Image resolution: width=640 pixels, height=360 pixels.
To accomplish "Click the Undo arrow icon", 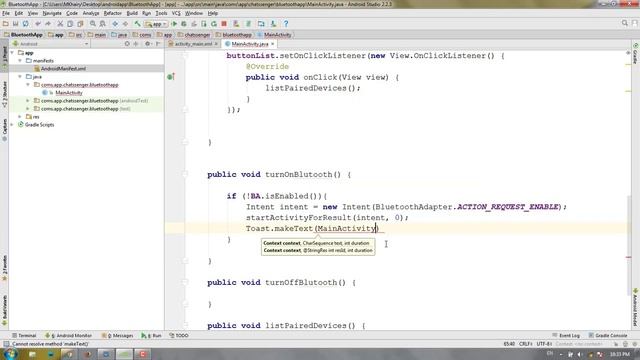I will click(x=38, y=24).
